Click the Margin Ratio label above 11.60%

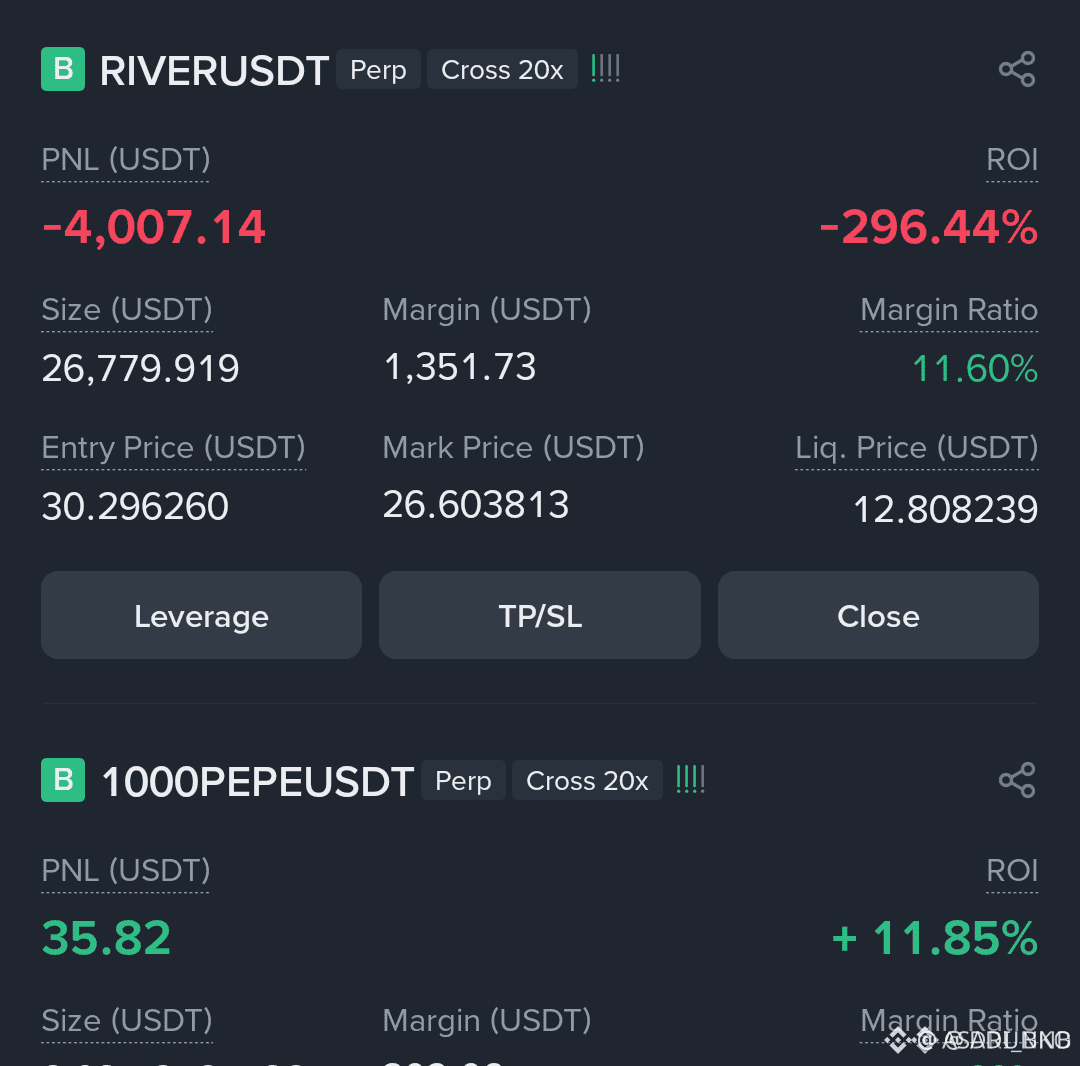pos(948,310)
